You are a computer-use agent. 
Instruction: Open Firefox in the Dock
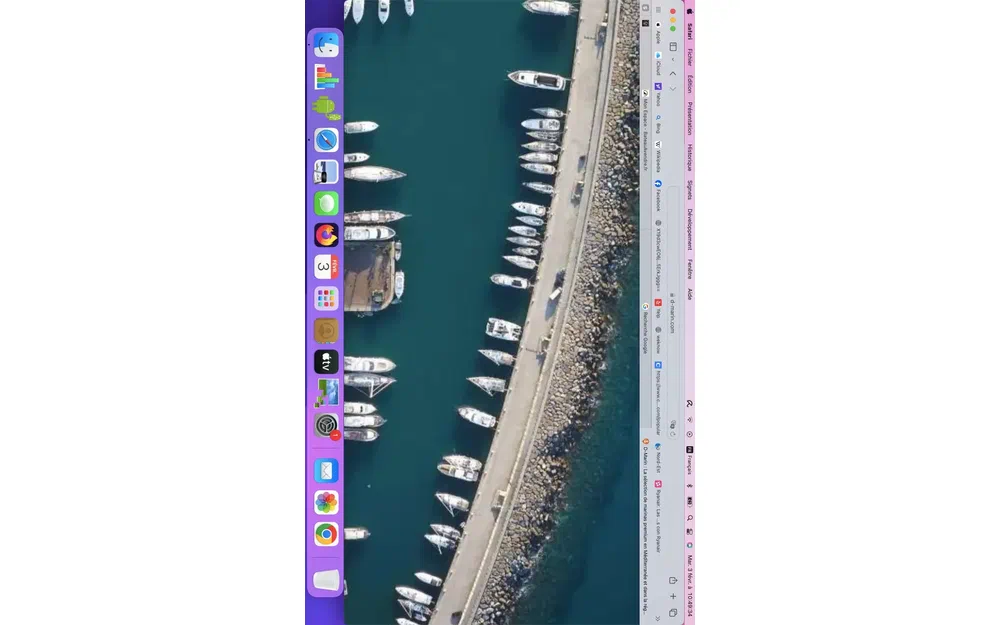click(x=326, y=235)
